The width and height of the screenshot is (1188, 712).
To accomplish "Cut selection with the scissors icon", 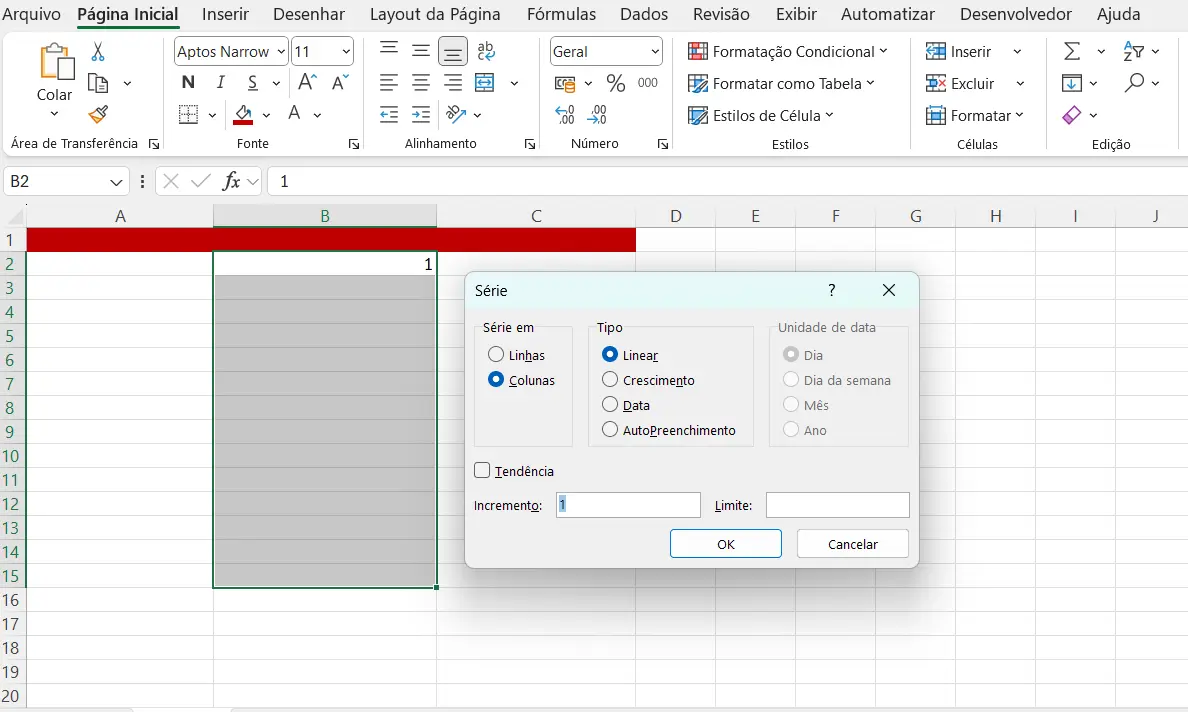I will [98, 52].
